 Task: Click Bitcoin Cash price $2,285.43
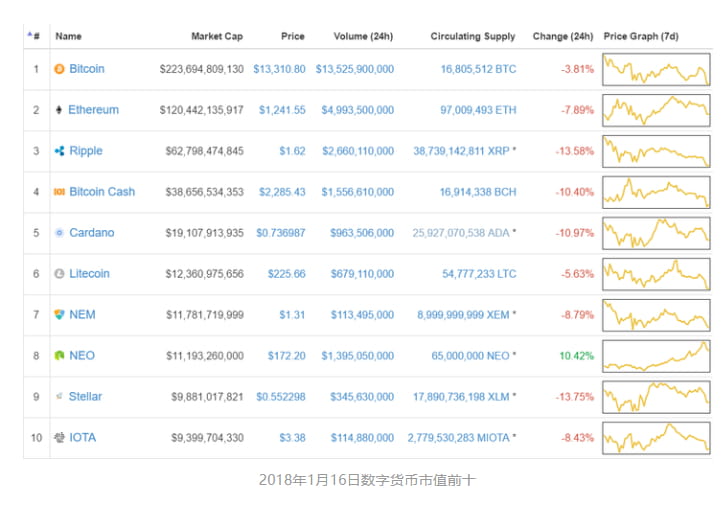[282, 192]
